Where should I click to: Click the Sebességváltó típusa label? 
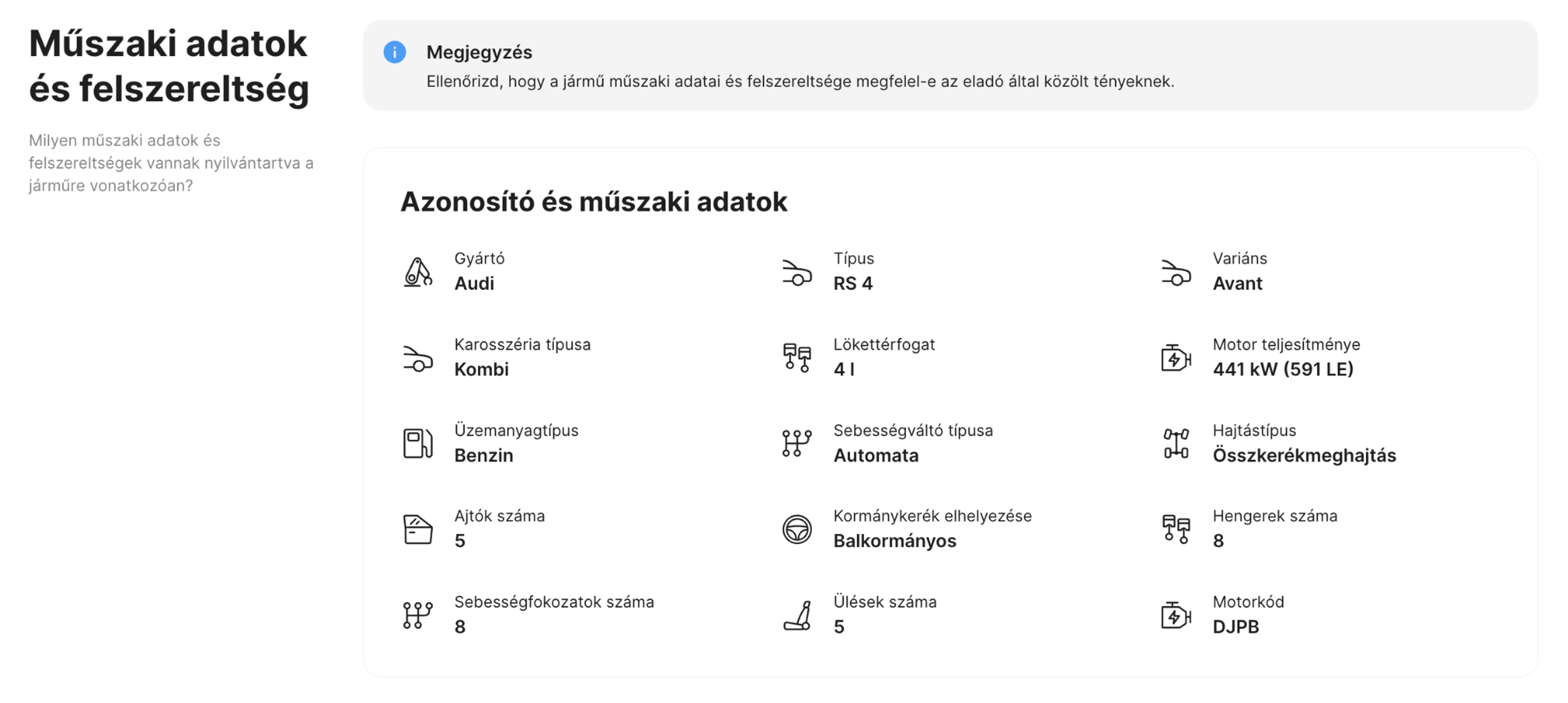coord(913,430)
